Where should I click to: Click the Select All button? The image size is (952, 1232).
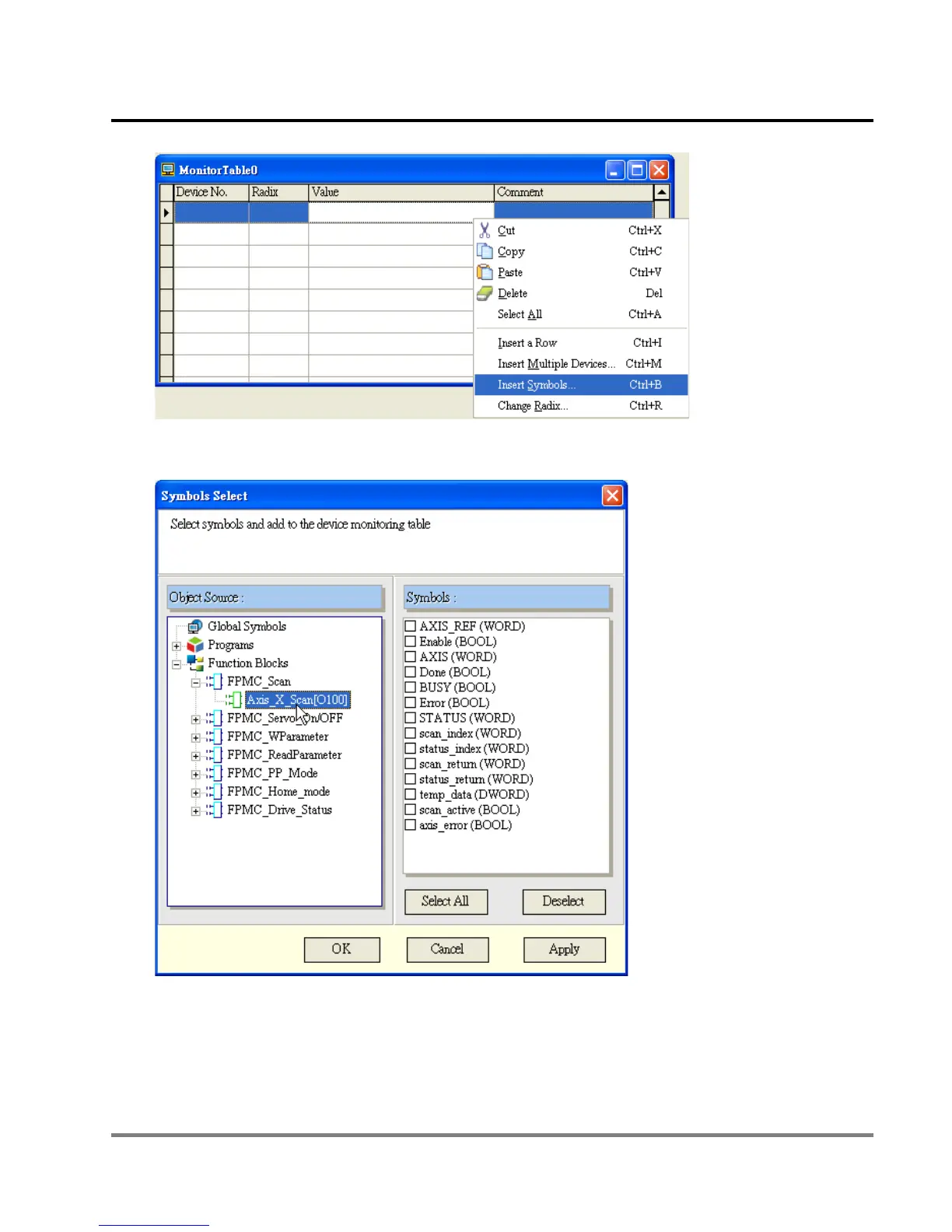coord(446,901)
